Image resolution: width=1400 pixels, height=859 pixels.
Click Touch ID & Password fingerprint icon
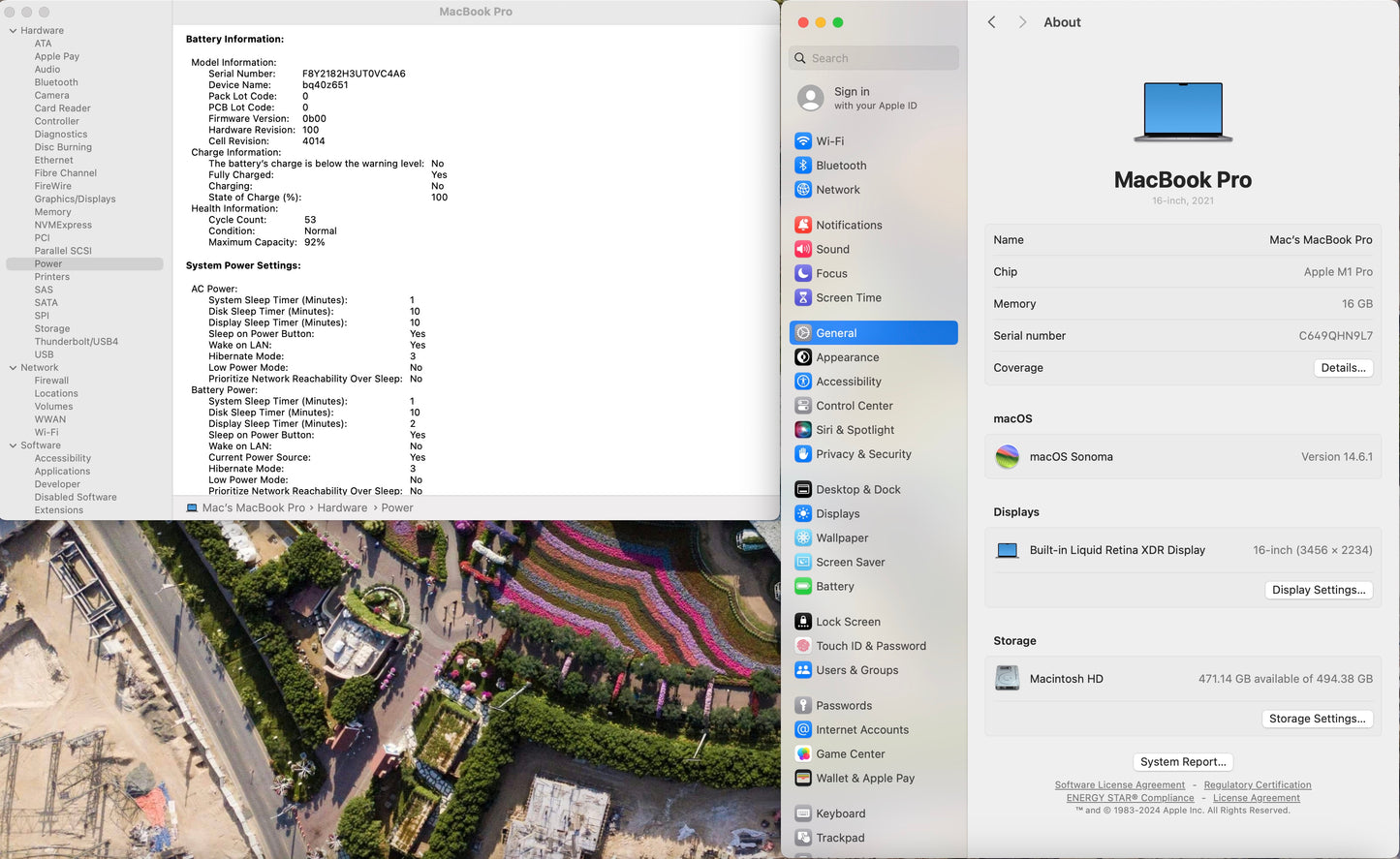click(803, 646)
